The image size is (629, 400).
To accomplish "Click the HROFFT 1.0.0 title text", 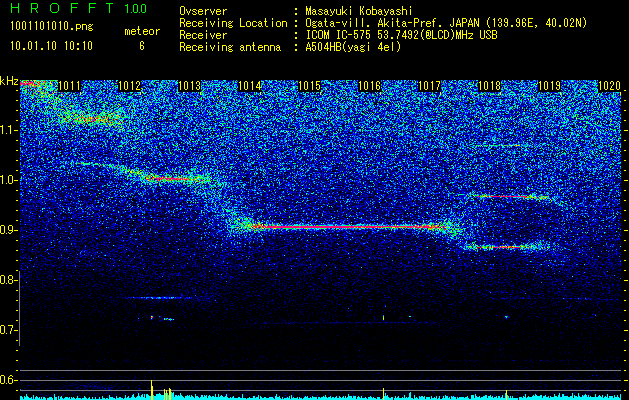I will point(79,8).
